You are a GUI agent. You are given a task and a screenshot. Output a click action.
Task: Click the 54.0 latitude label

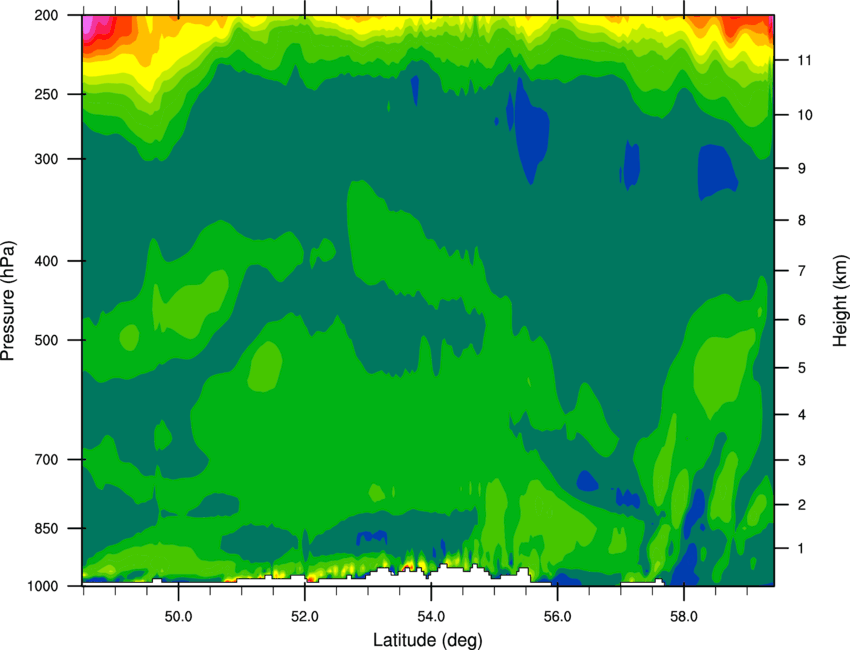coord(431,617)
